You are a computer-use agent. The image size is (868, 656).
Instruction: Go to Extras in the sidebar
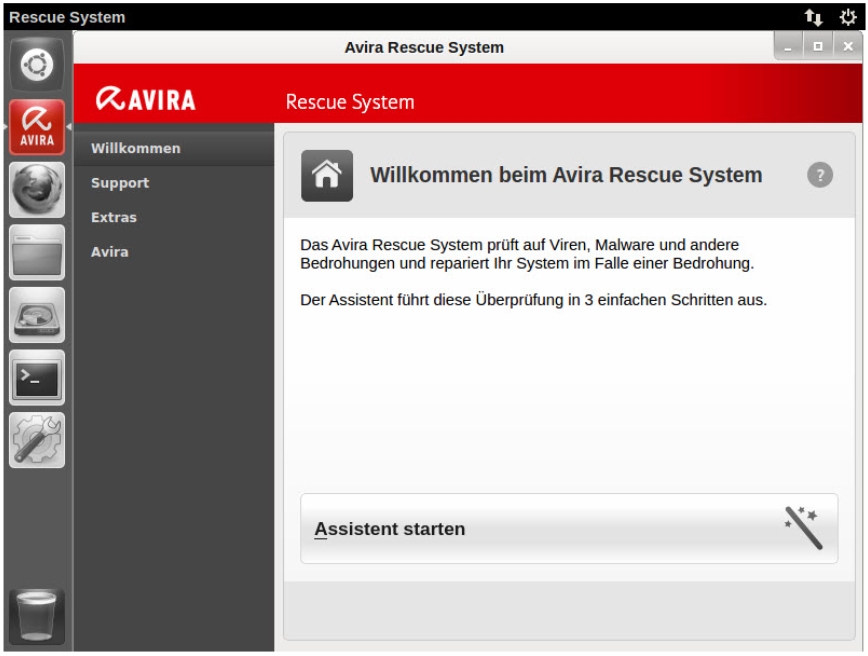pos(114,217)
